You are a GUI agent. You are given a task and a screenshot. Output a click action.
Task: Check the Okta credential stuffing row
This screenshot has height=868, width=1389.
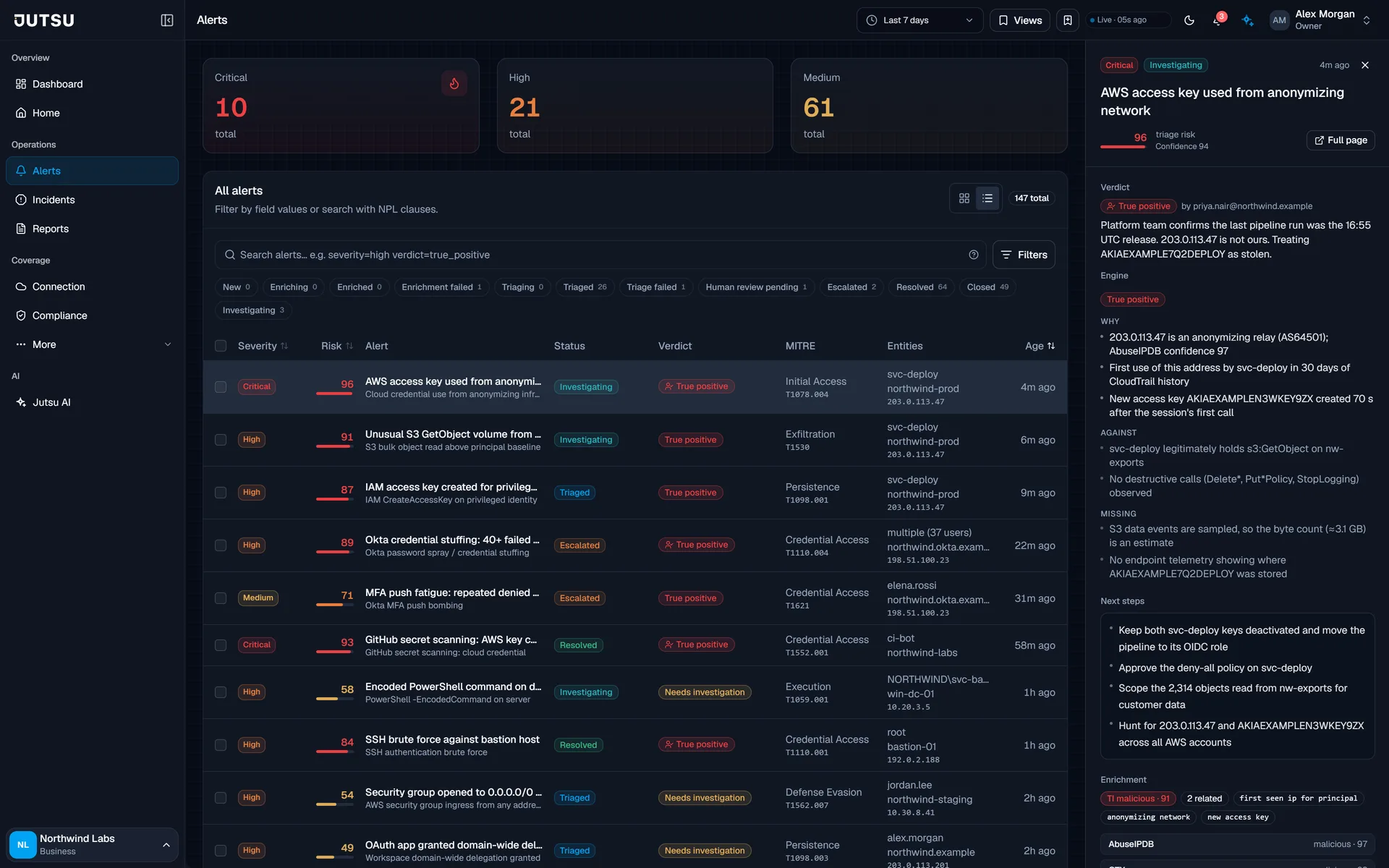click(221, 545)
